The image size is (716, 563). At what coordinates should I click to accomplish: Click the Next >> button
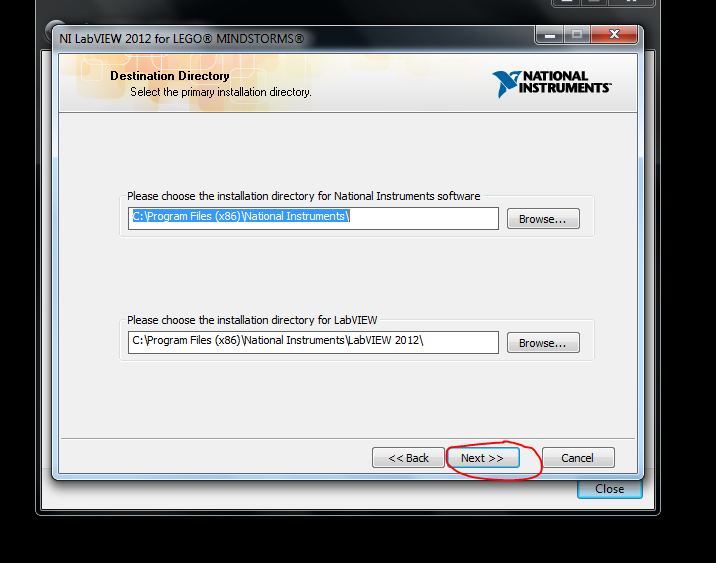tap(483, 458)
